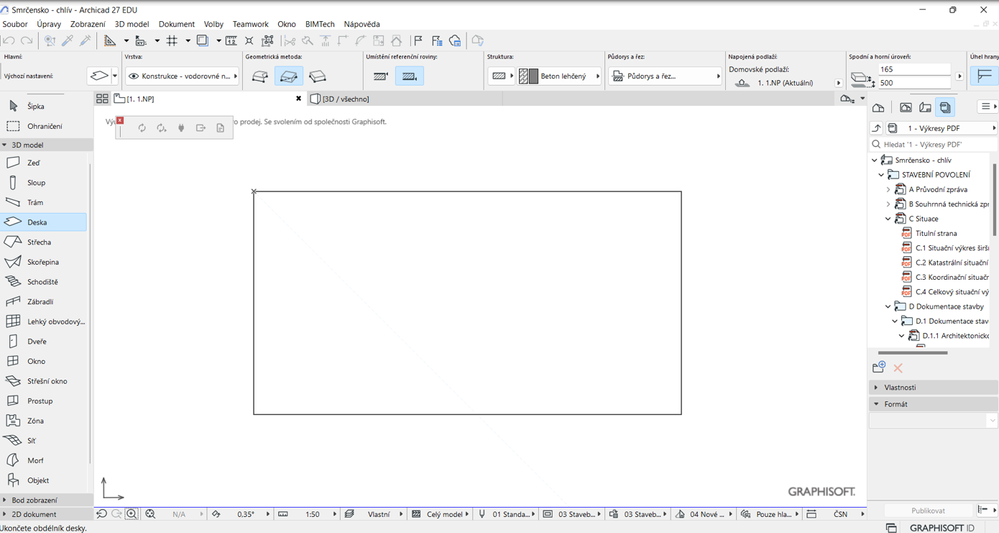Activate the Morf tool
The width and height of the screenshot is (999, 533).
pyautogui.click(x=36, y=460)
